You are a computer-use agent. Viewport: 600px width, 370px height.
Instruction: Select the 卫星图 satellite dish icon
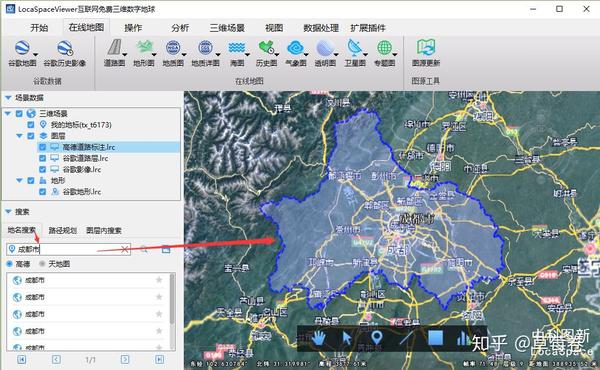pyautogui.click(x=355, y=47)
